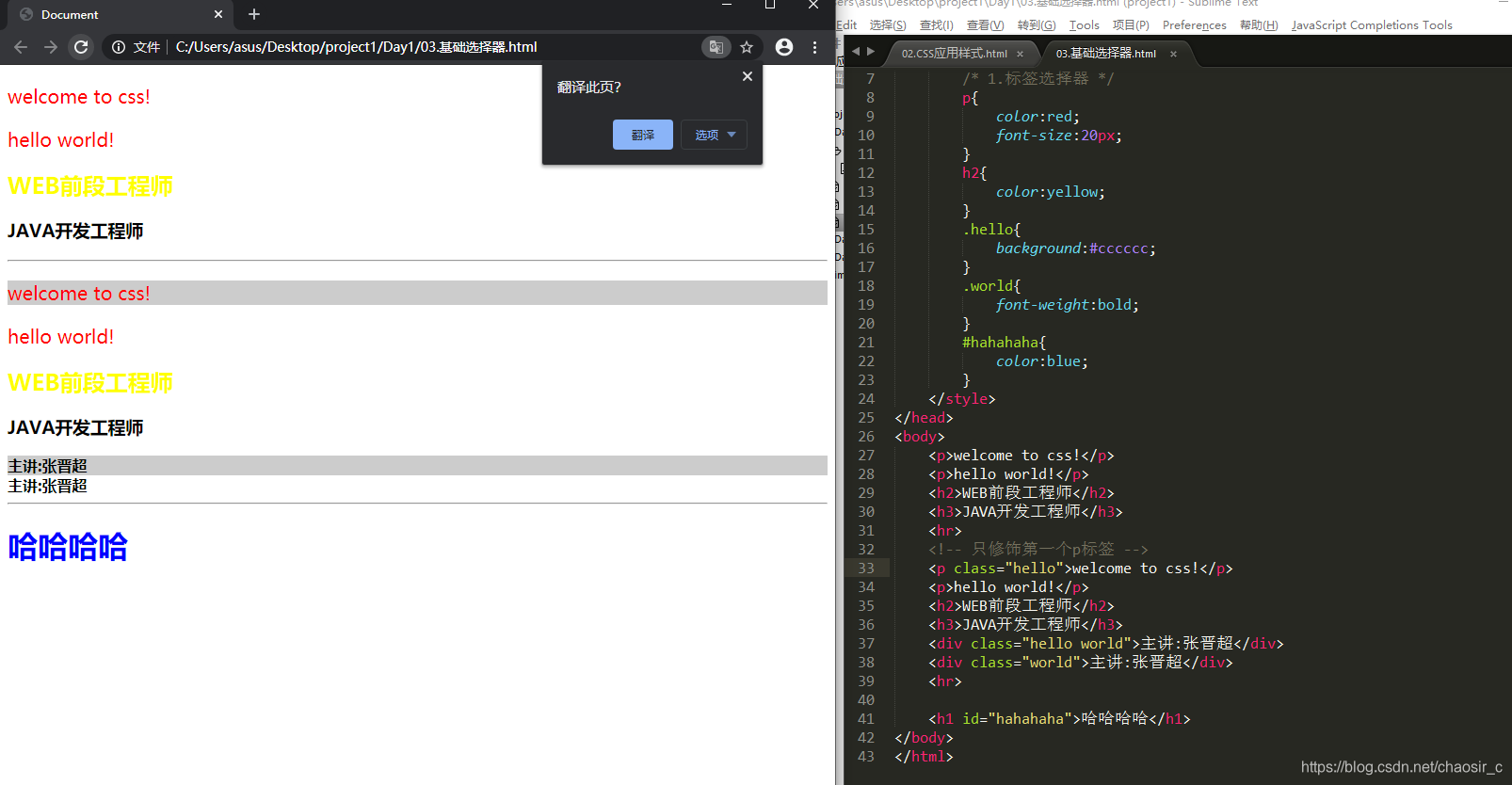Bookmark this page with star icon
Viewport: 1512px width, 785px height.
click(x=747, y=47)
